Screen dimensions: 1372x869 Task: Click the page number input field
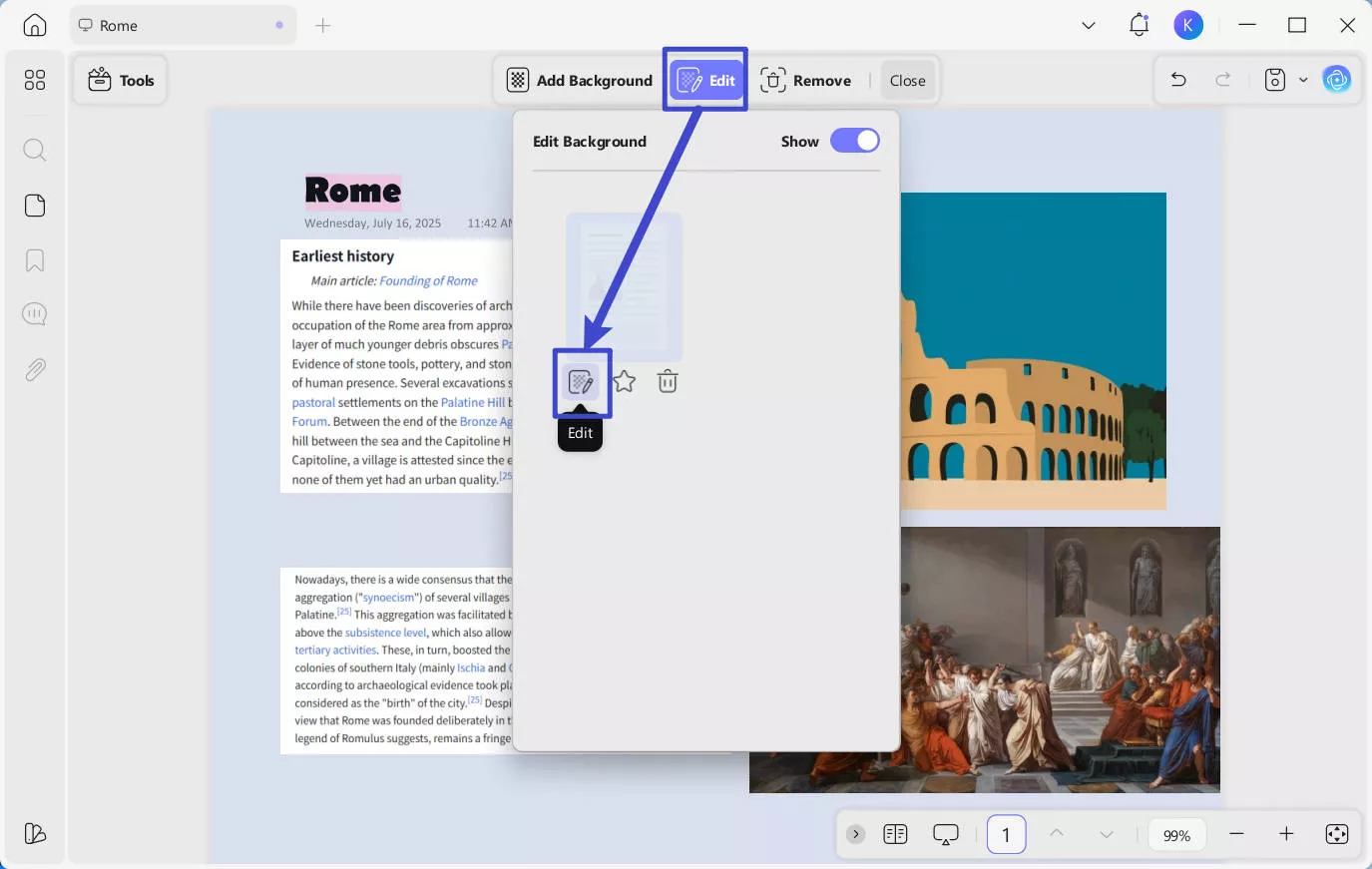tap(1006, 835)
